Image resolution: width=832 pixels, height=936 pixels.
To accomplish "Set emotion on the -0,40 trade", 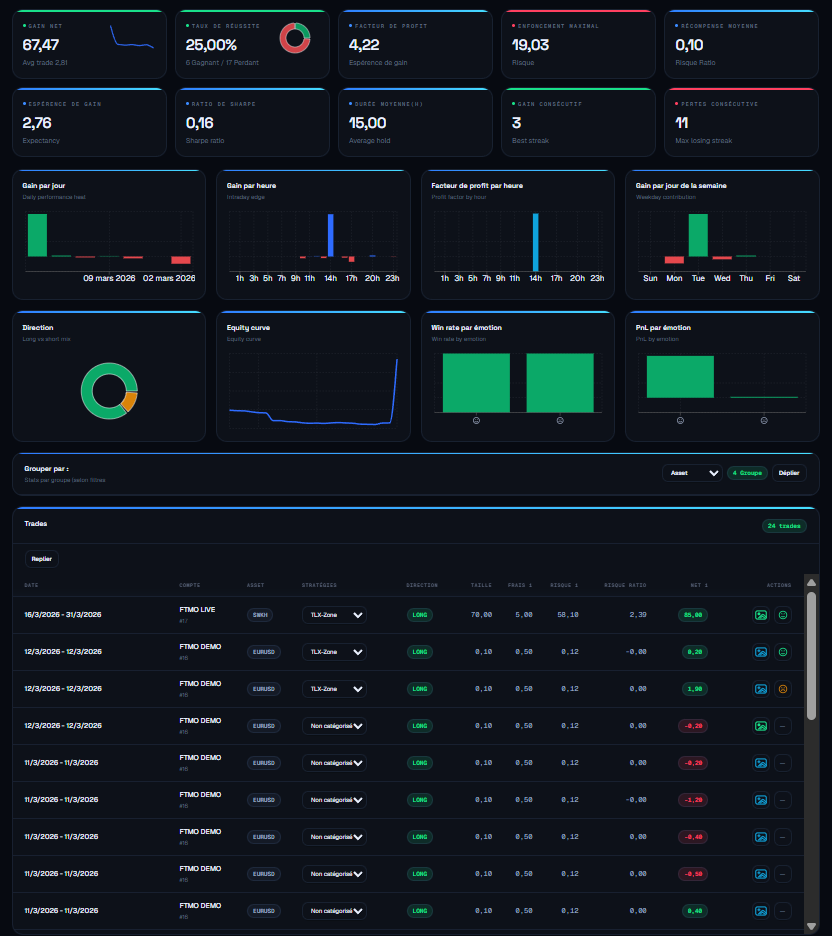I will [783, 837].
